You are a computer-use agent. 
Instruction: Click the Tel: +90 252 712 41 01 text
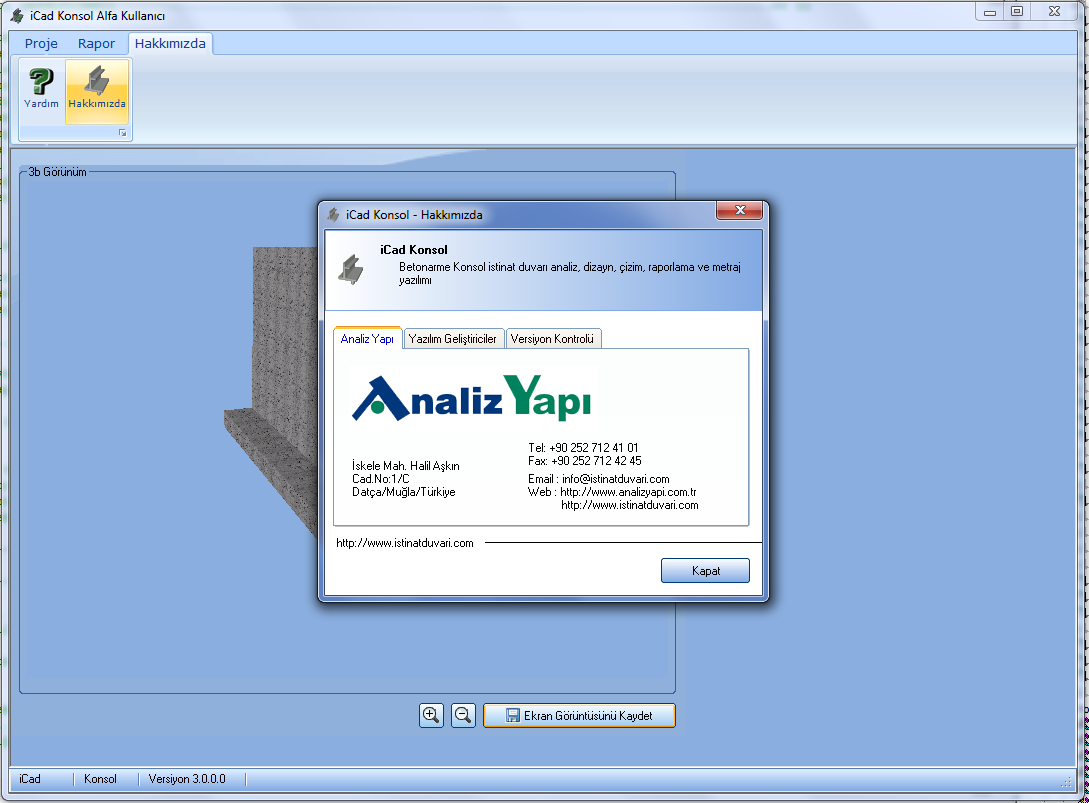pyautogui.click(x=583, y=448)
